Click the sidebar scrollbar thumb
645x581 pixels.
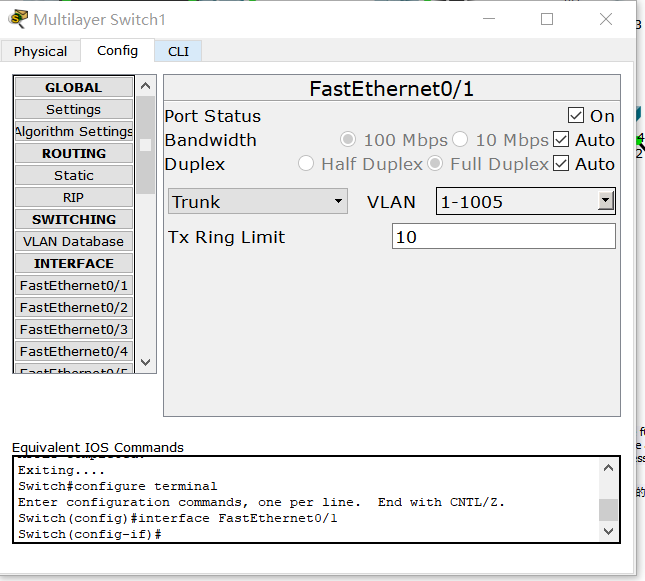(x=145, y=145)
